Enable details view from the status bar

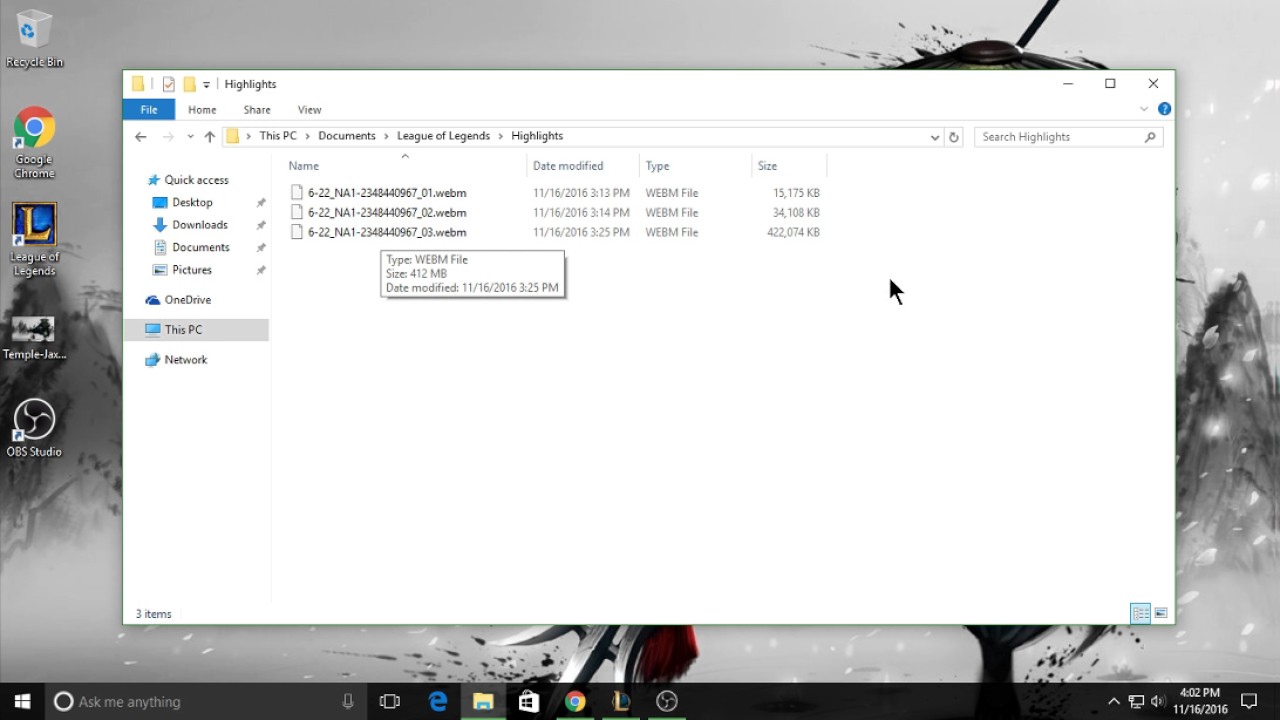click(x=1140, y=612)
